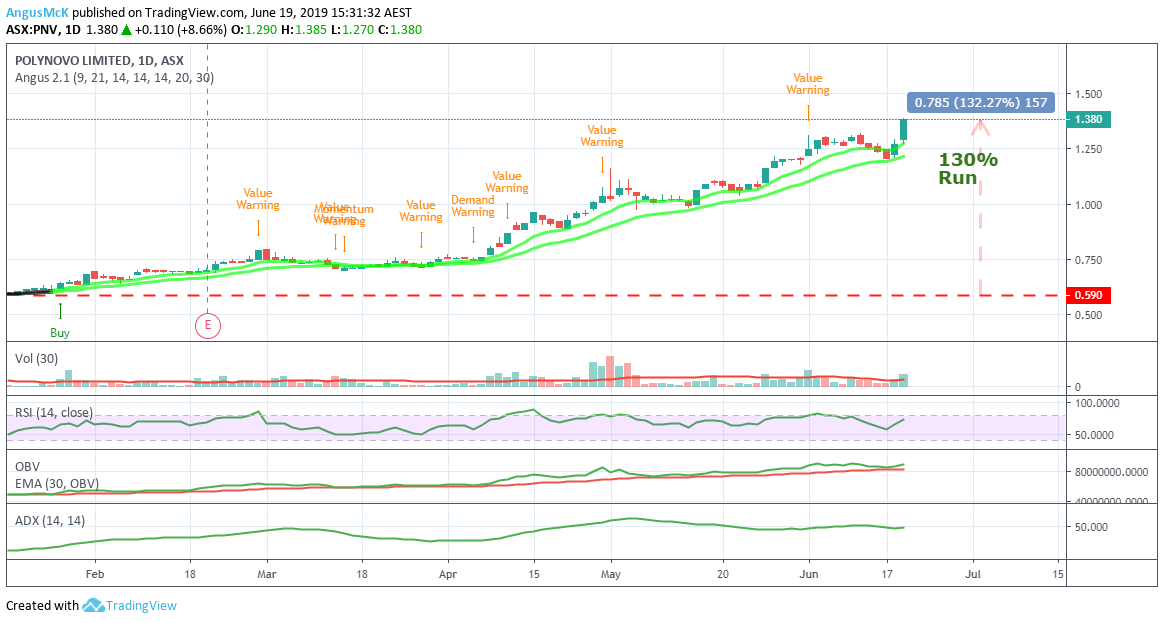Select the Buy signal label
Image resolution: width=1164 pixels, height=623 pixels.
[x=60, y=333]
